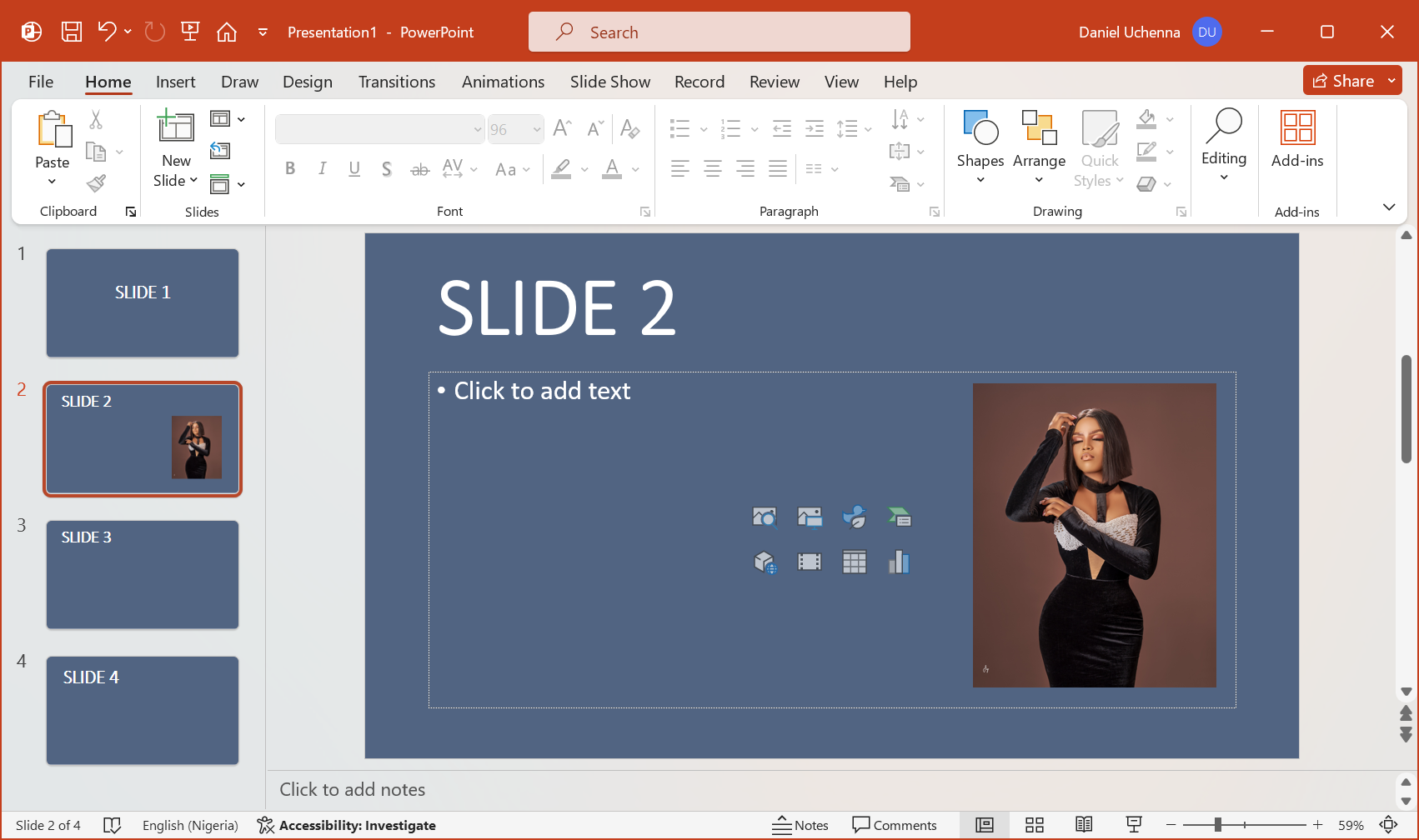1419x840 pixels.
Task: Enable strikethrough on selected text
Action: [419, 168]
